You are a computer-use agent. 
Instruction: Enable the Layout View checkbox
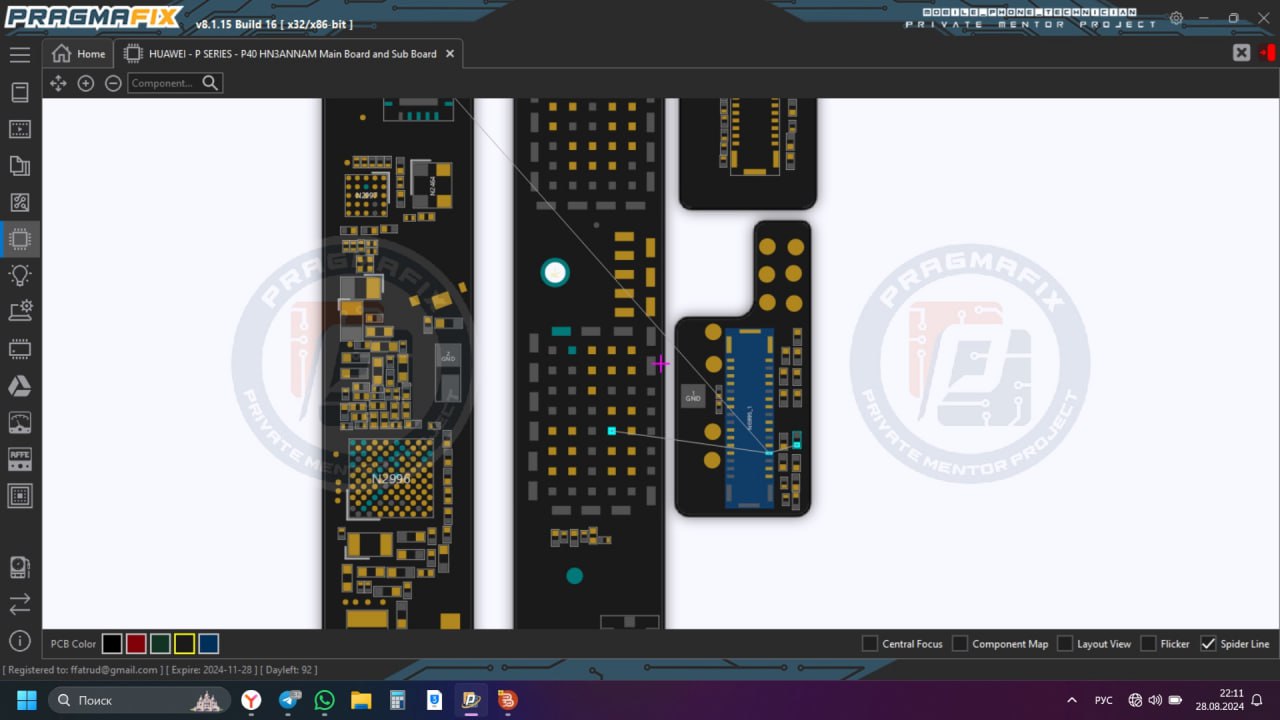point(1065,644)
